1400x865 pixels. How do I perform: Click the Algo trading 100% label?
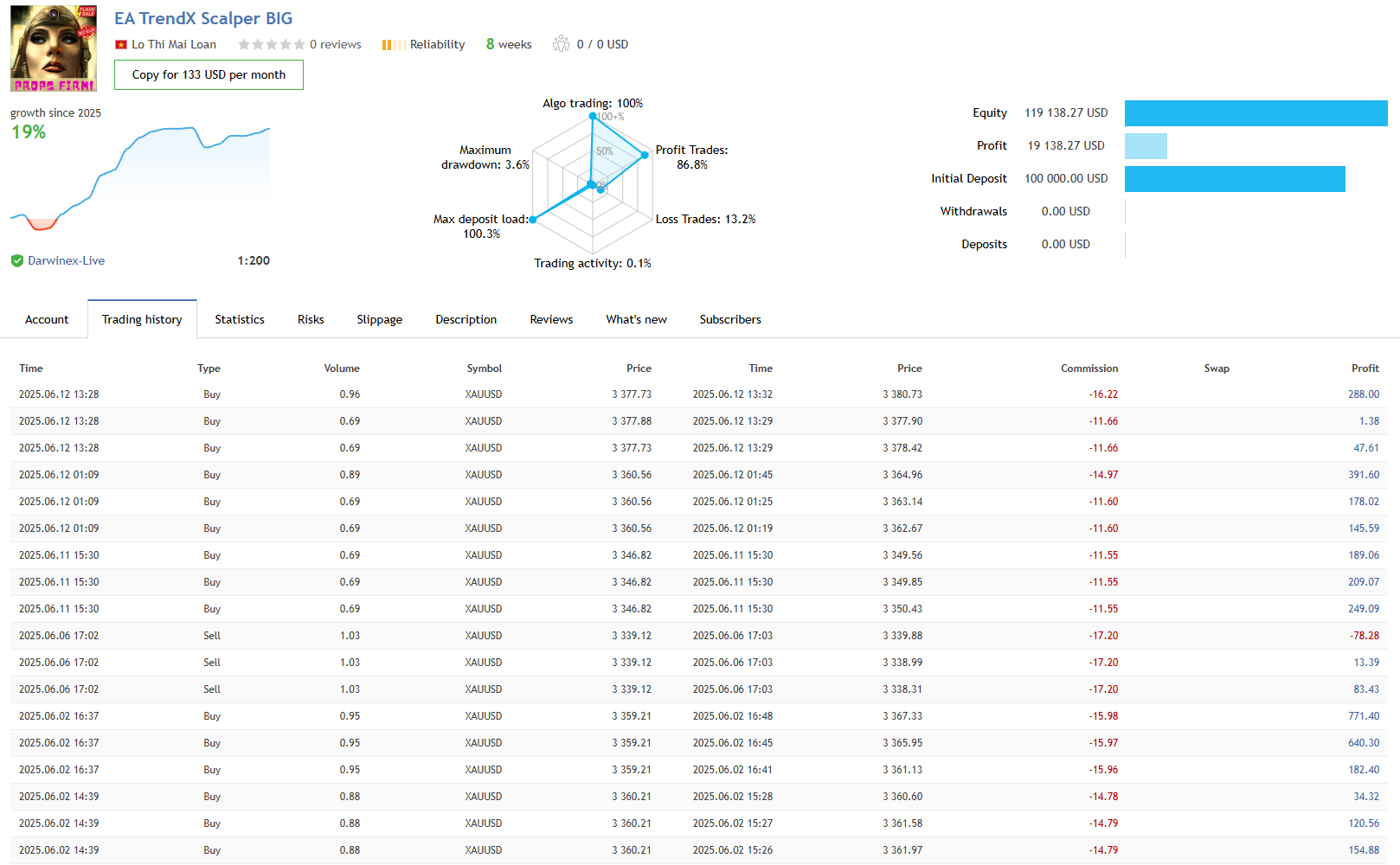(593, 104)
